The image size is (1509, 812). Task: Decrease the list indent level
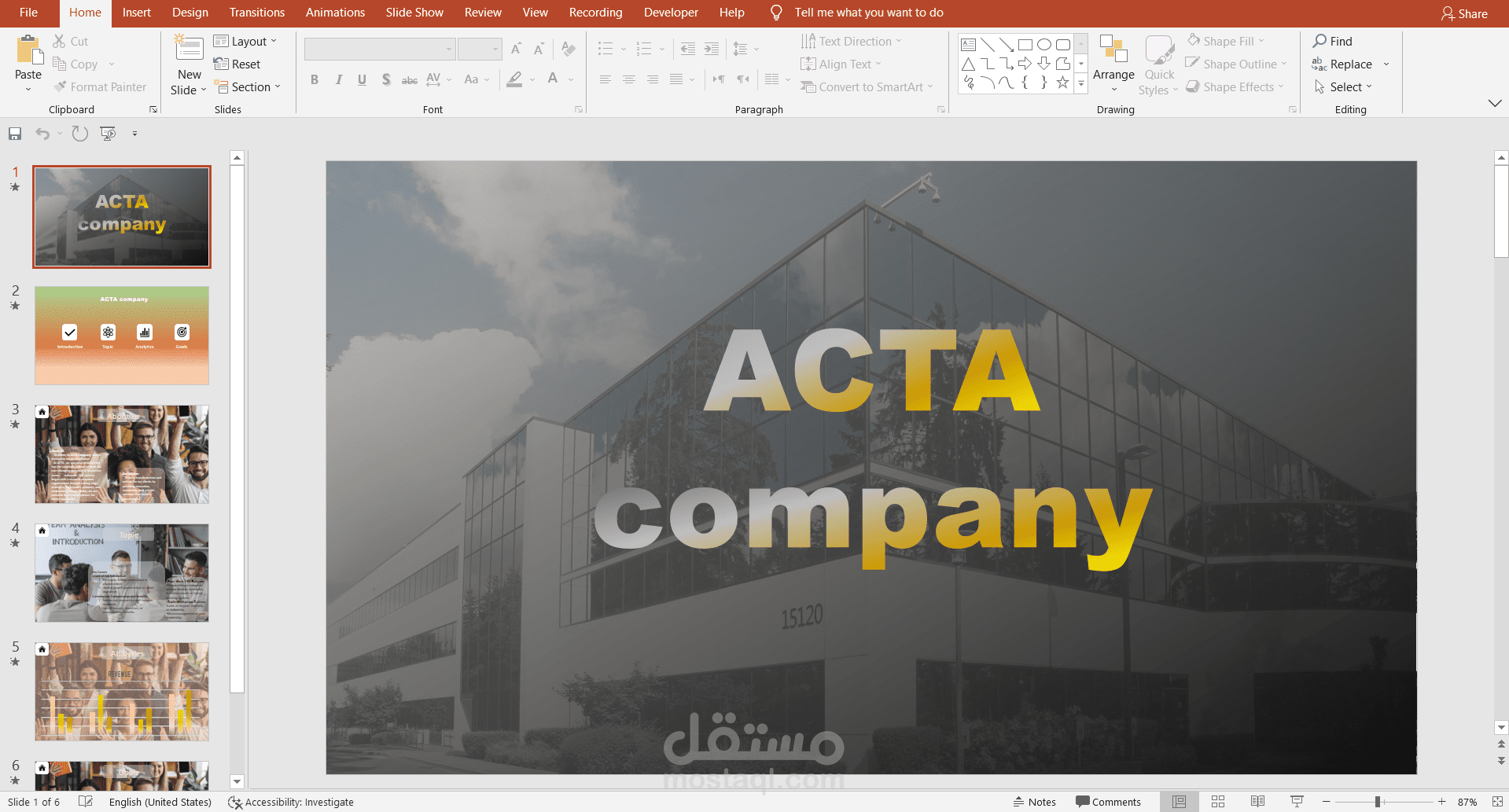click(688, 49)
